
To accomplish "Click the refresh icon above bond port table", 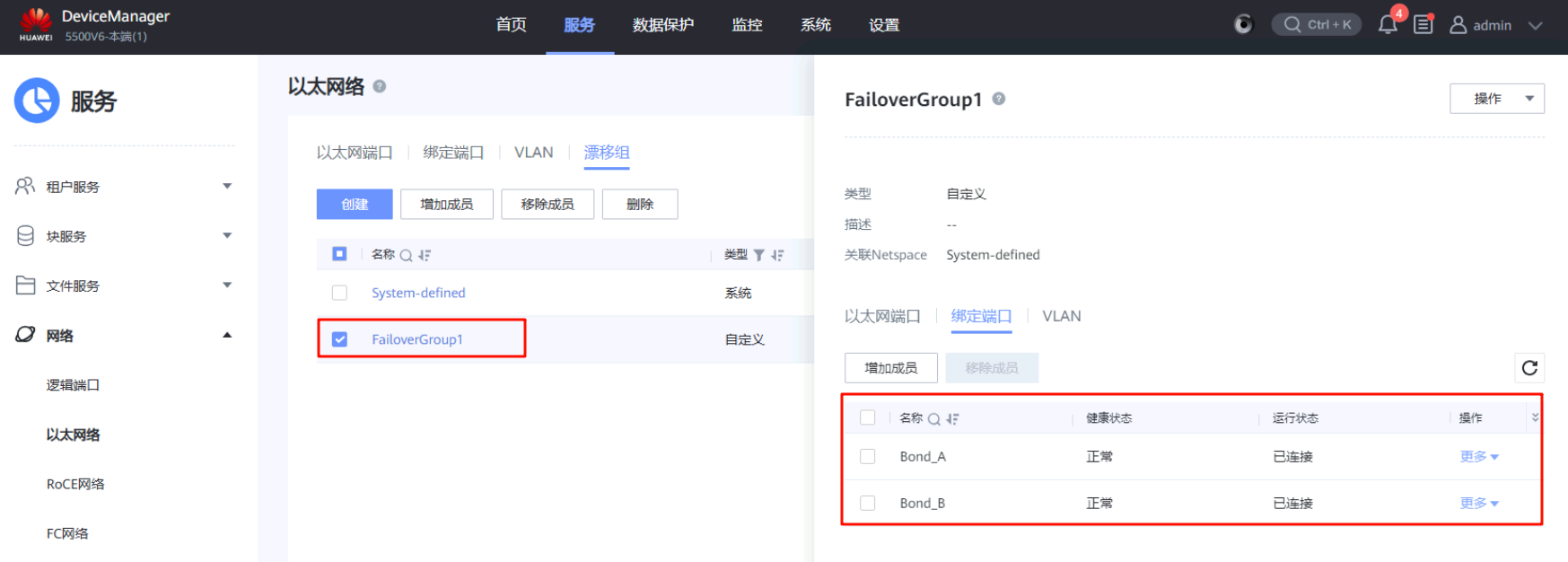I will click(x=1529, y=368).
